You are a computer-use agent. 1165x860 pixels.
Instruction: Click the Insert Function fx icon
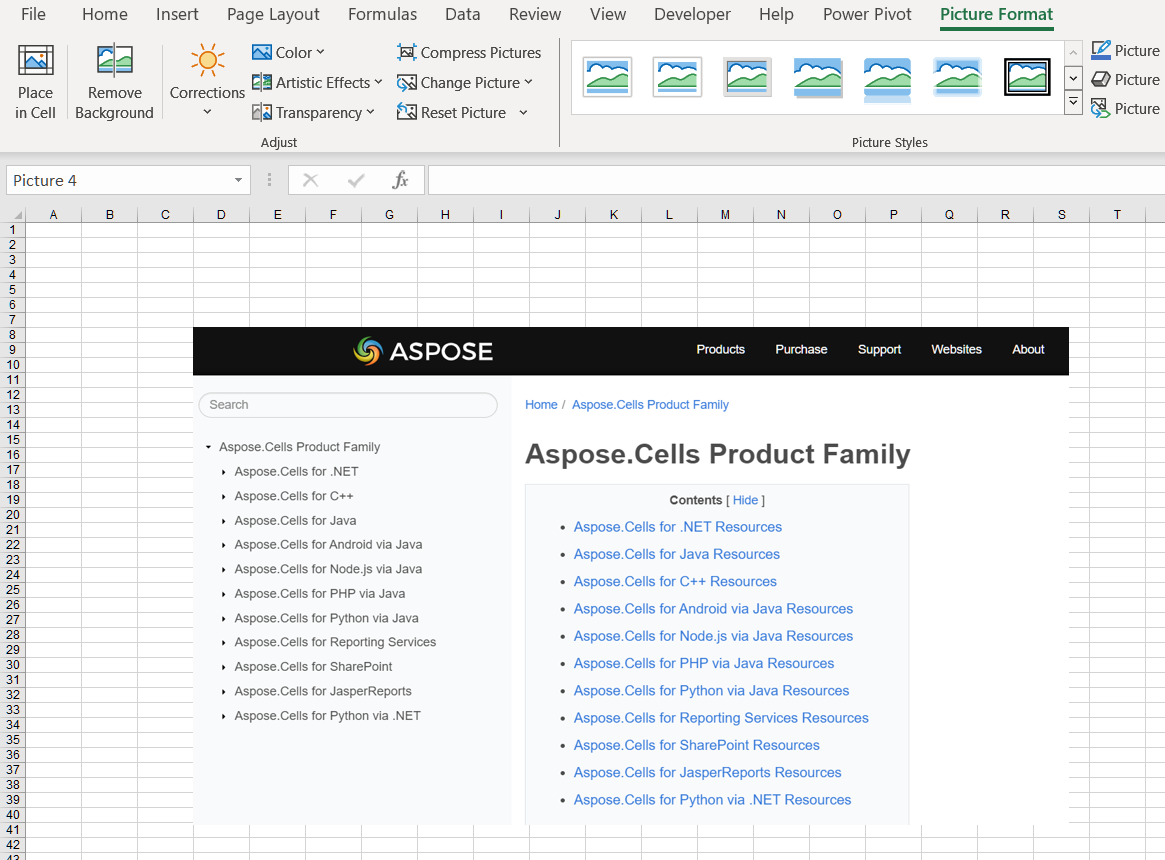[x=400, y=180]
